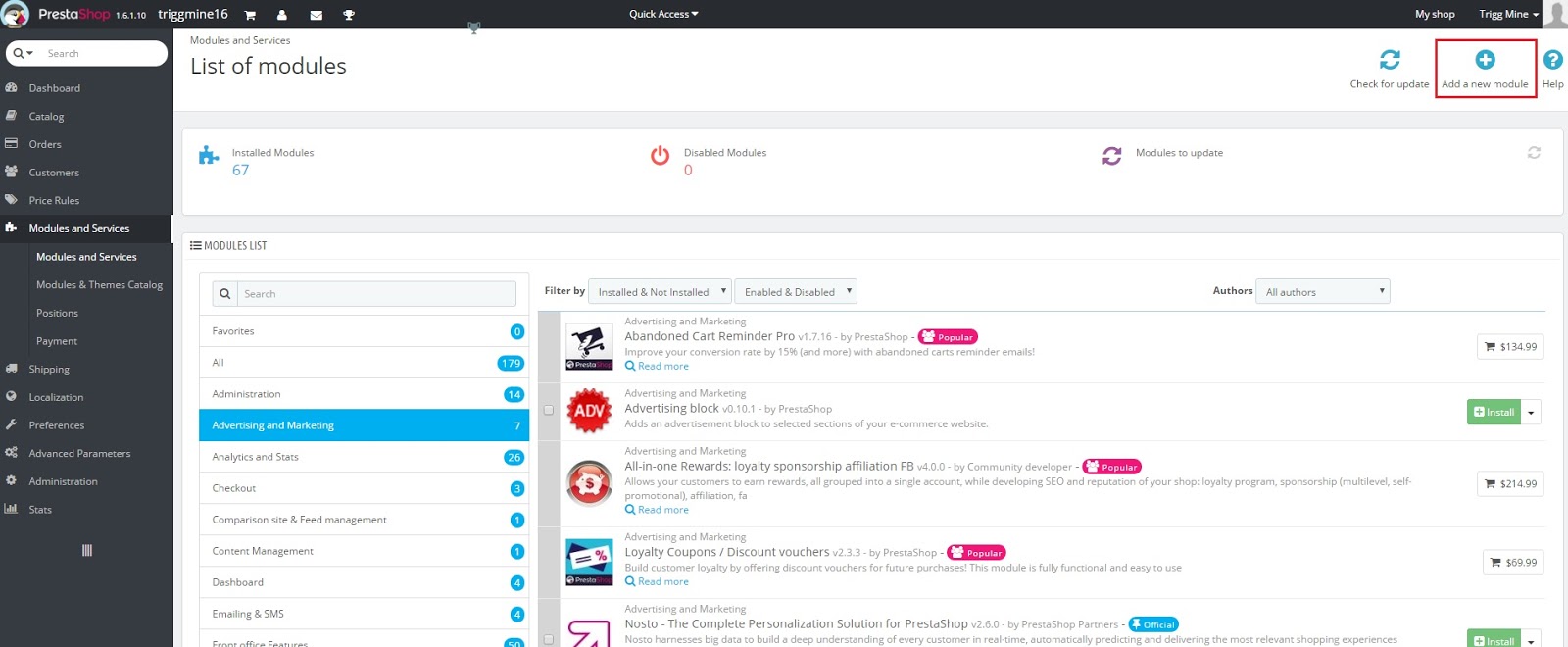The width and height of the screenshot is (1568, 647).
Task: Open the messages envelope icon in header
Action: tap(316, 15)
